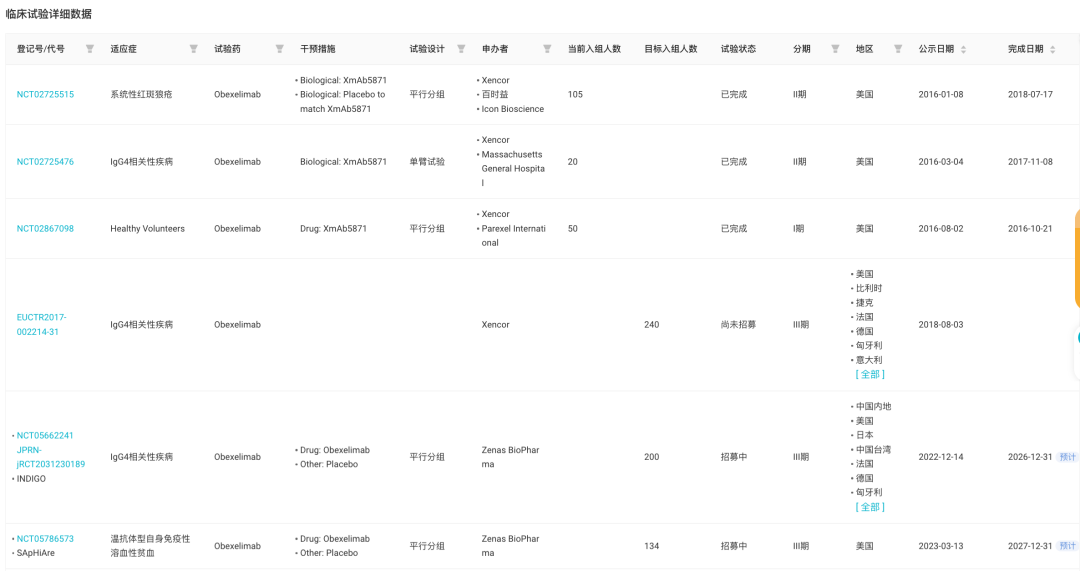
Task: Open trial NCT02867098 link
Action: coord(45,229)
